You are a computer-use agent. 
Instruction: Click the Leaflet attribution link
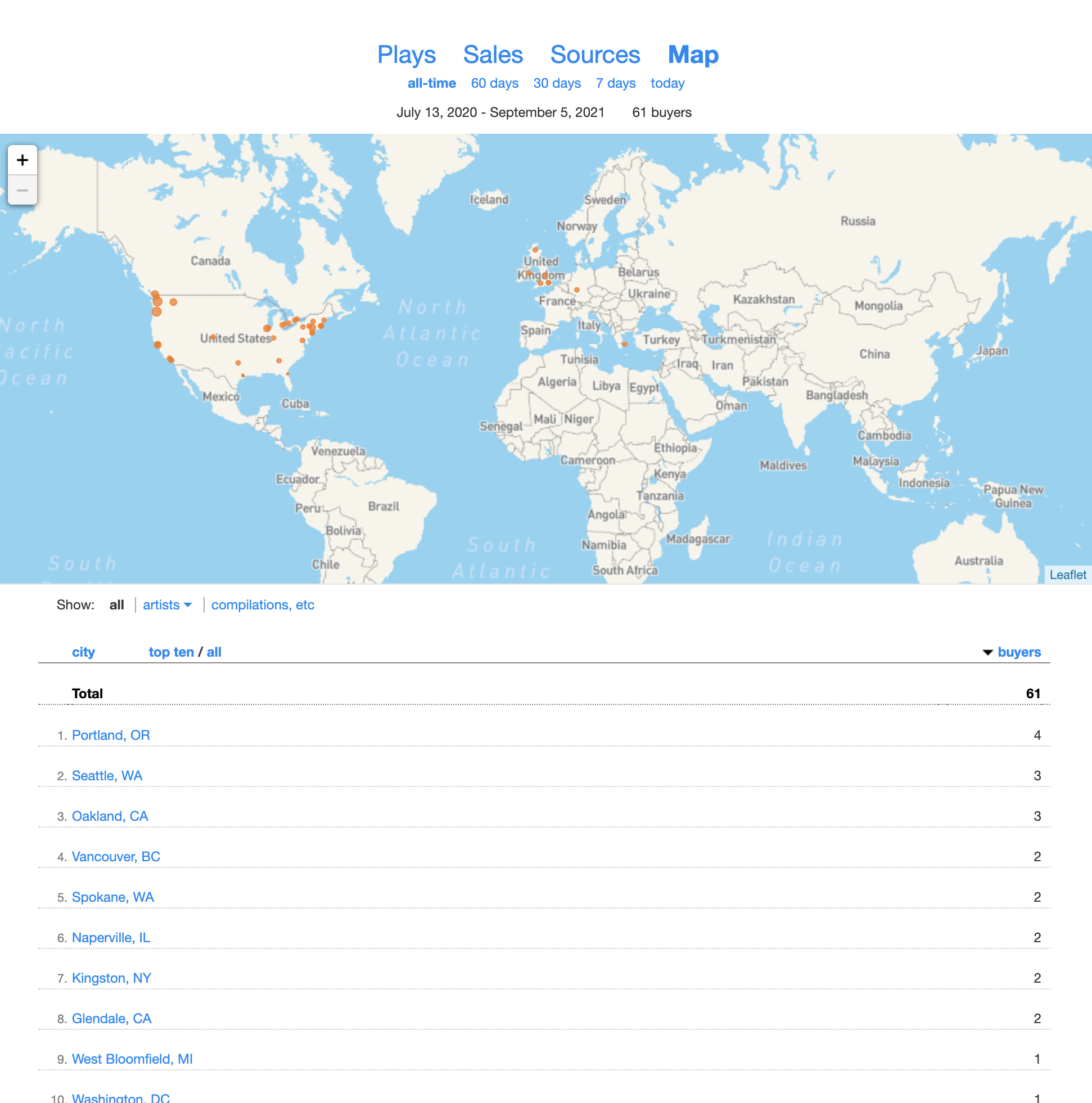coord(1067,575)
